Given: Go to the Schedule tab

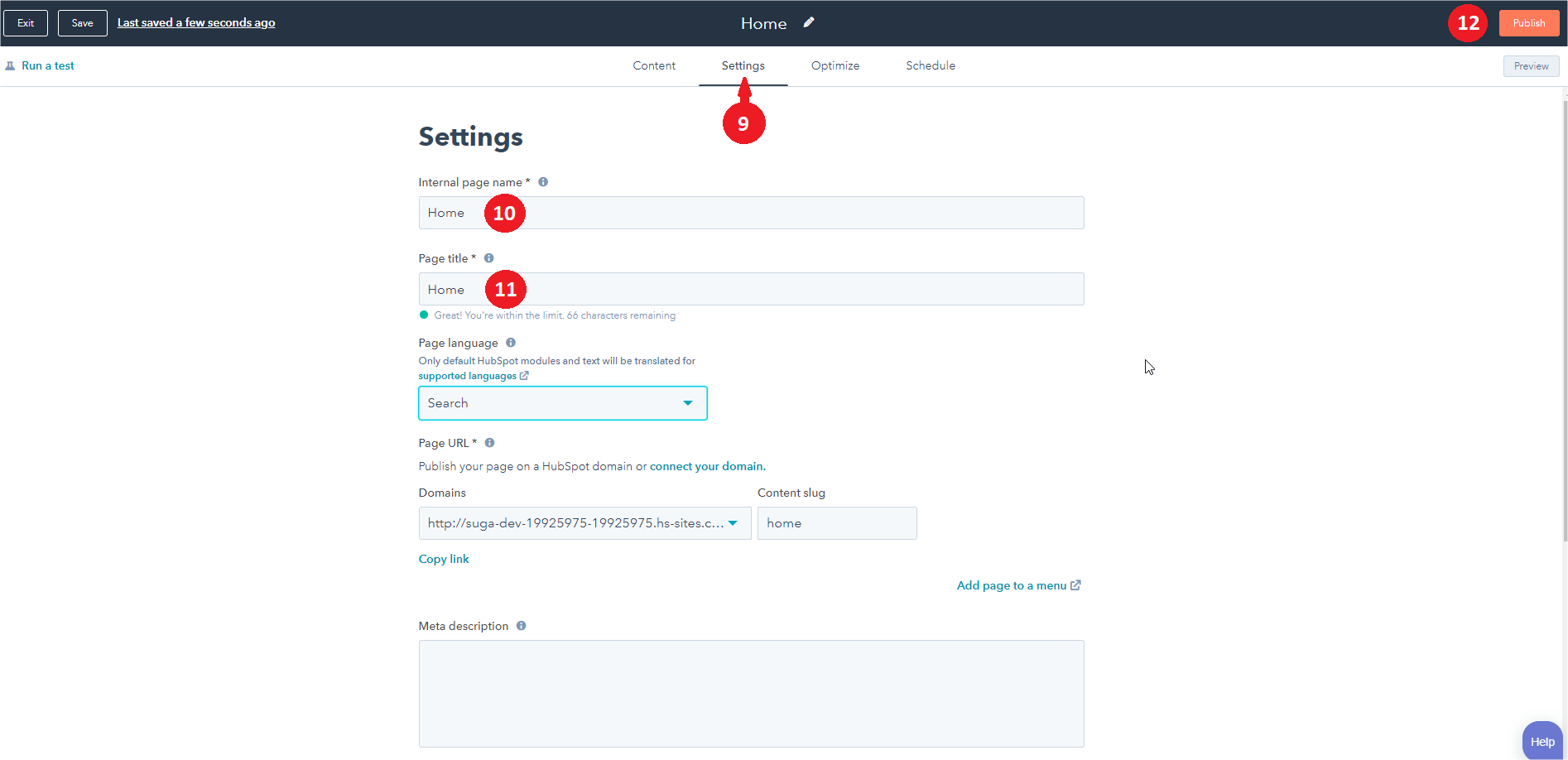Looking at the screenshot, I should click(x=930, y=66).
